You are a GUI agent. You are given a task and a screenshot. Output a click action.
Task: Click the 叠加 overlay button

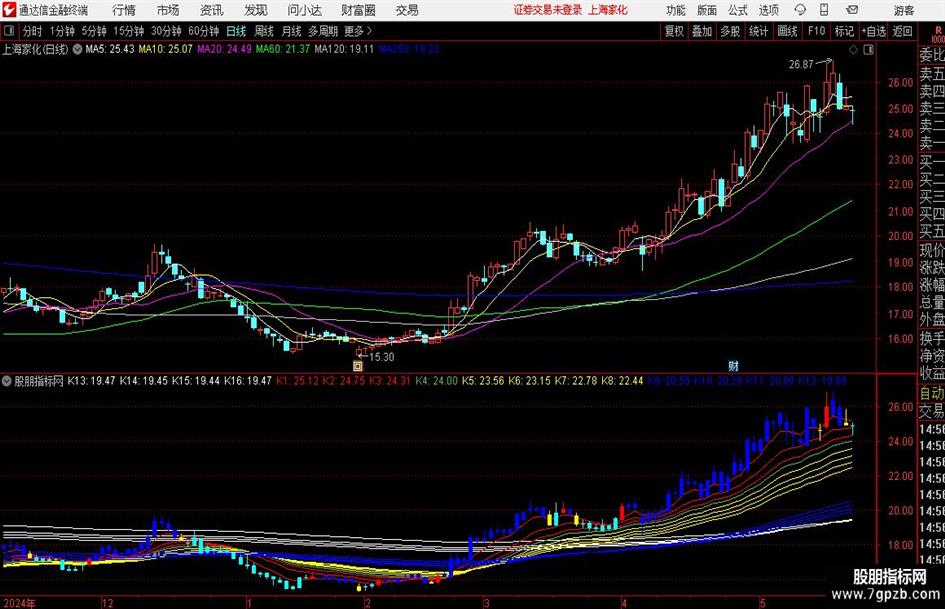(702, 31)
